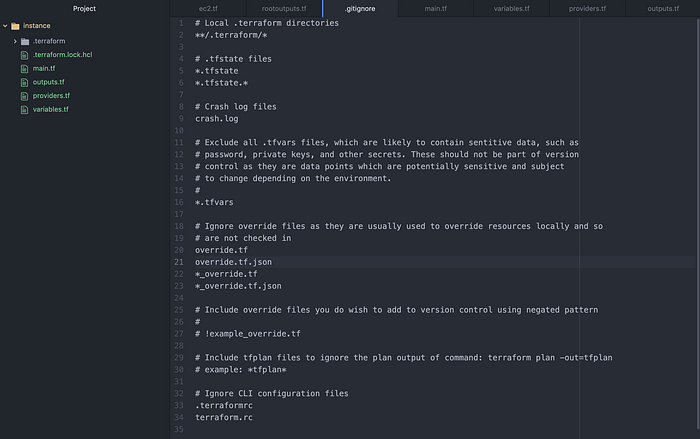Image resolution: width=700 pixels, height=439 pixels.
Task: Click the '*_override.tf' line
Action: point(226,274)
